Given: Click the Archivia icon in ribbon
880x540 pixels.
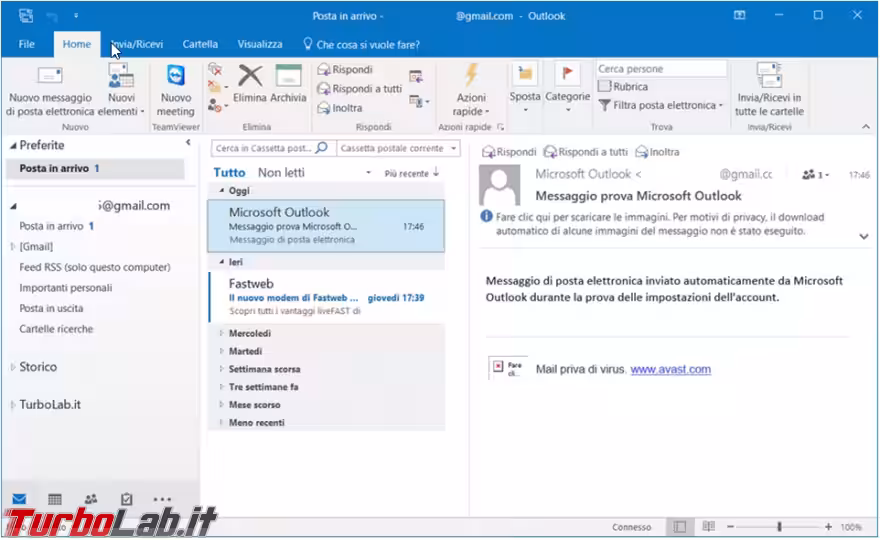Looking at the screenshot, I should [x=288, y=78].
